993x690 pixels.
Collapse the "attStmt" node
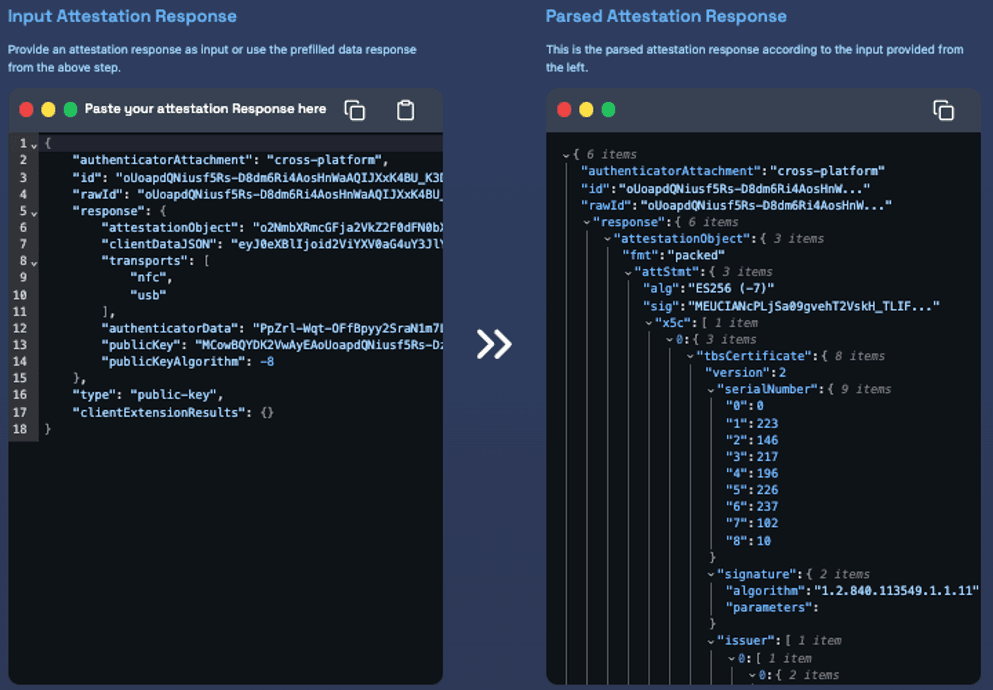(628, 272)
